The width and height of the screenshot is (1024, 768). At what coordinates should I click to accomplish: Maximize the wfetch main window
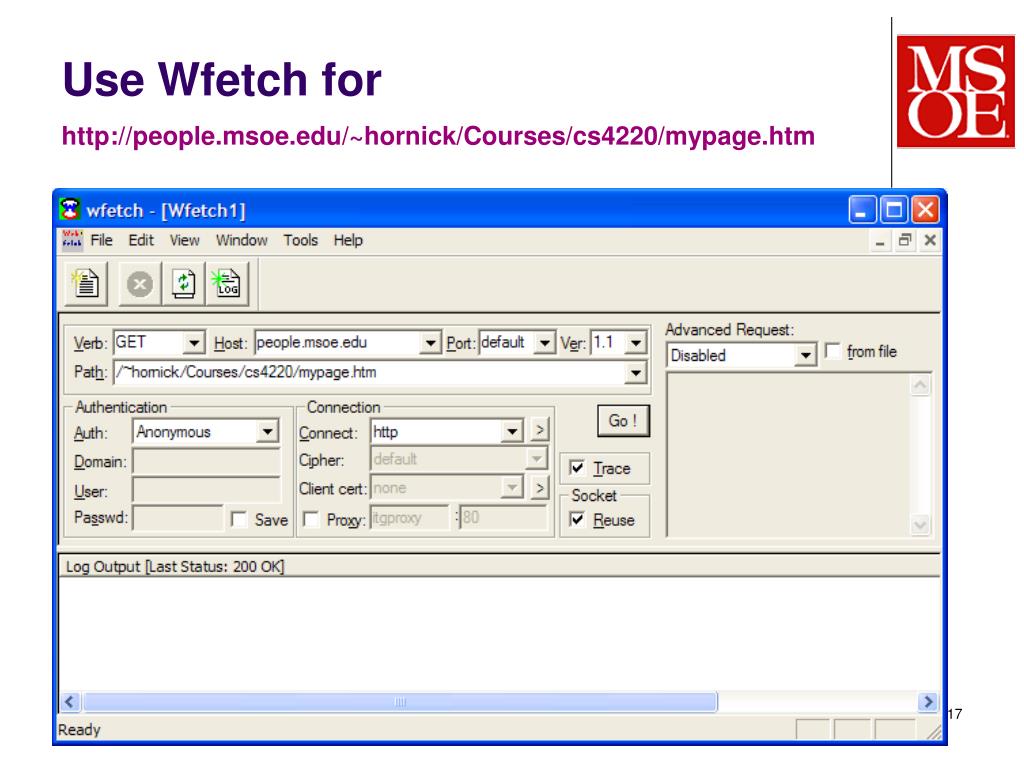coord(893,210)
